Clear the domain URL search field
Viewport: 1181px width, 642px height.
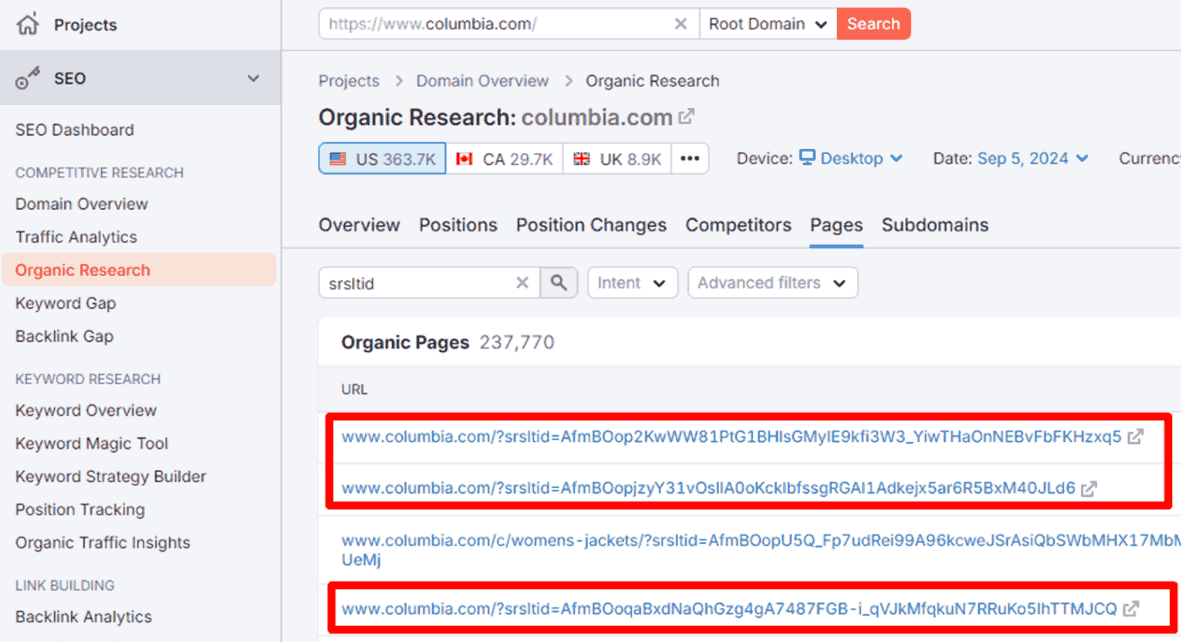(680, 24)
